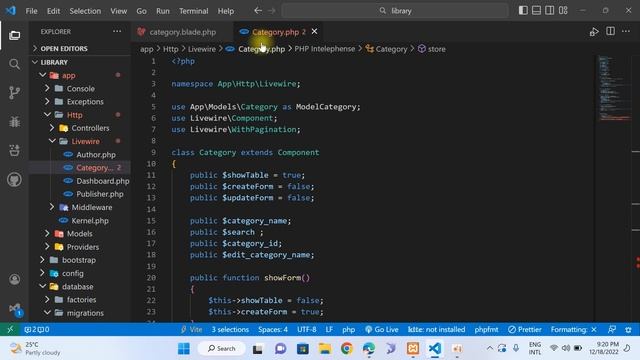
Task: Open XAMPP from the taskbar
Action: pyautogui.click(x=413, y=349)
